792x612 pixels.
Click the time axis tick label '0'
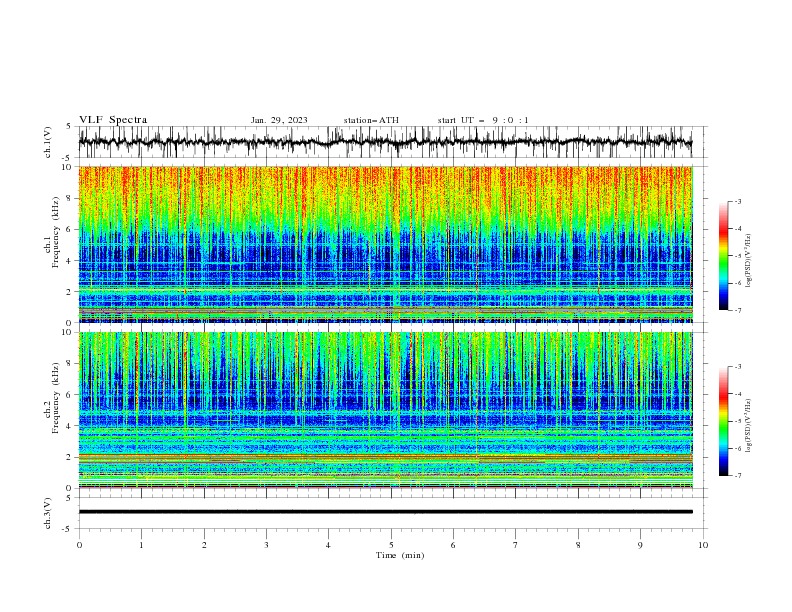click(x=79, y=545)
